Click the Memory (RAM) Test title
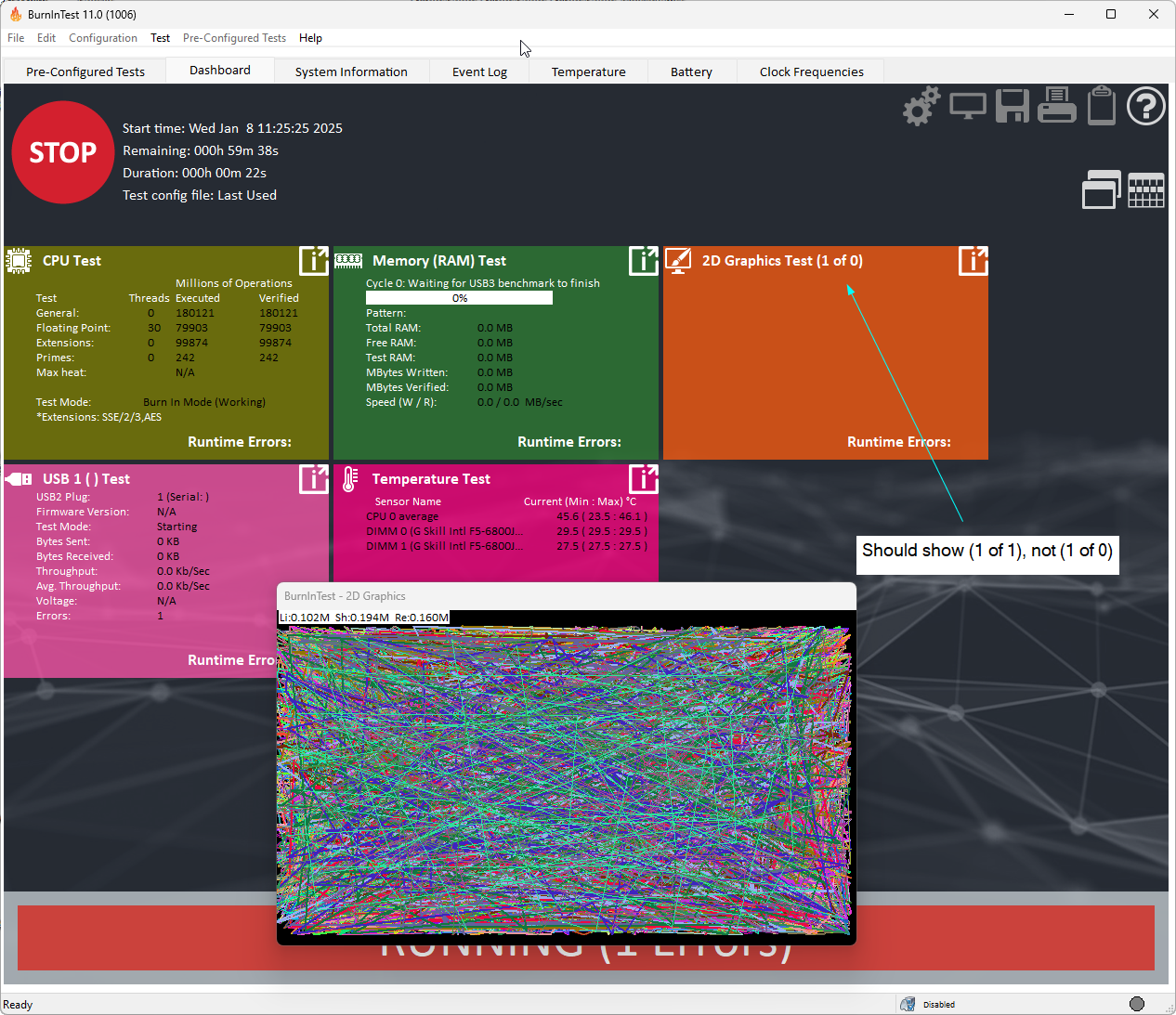1176x1015 pixels. click(439, 261)
